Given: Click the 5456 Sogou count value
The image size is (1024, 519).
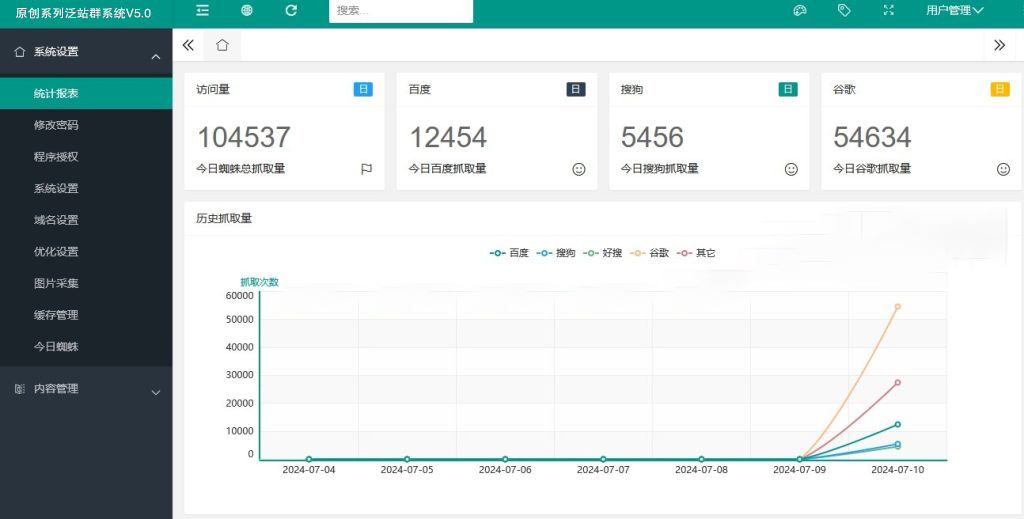Looking at the screenshot, I should click(x=652, y=137).
